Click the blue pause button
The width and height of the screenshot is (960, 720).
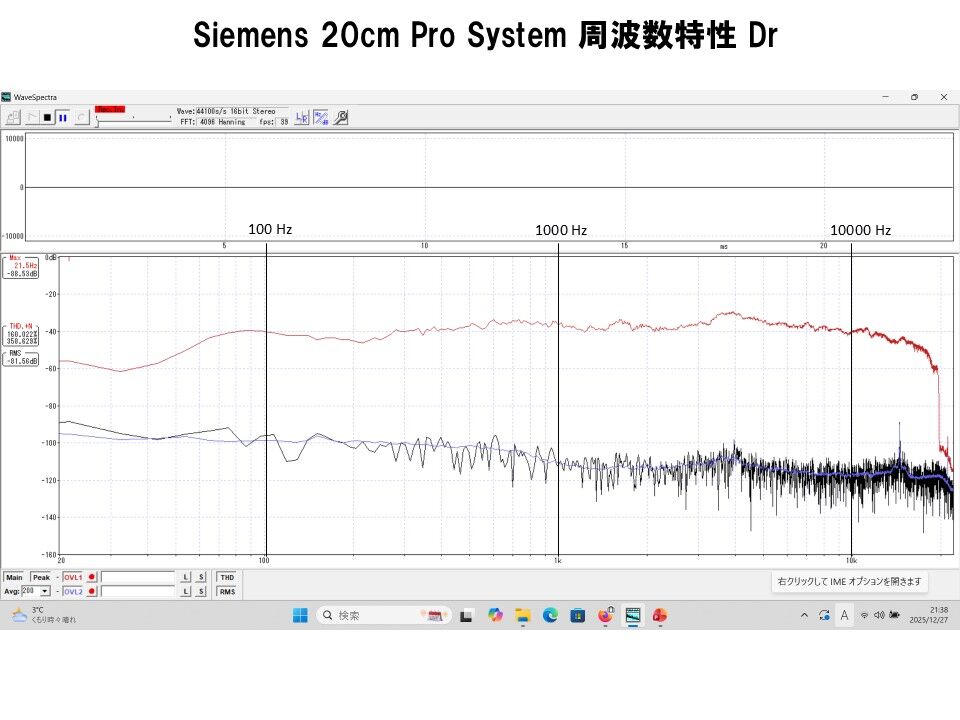pos(62,117)
